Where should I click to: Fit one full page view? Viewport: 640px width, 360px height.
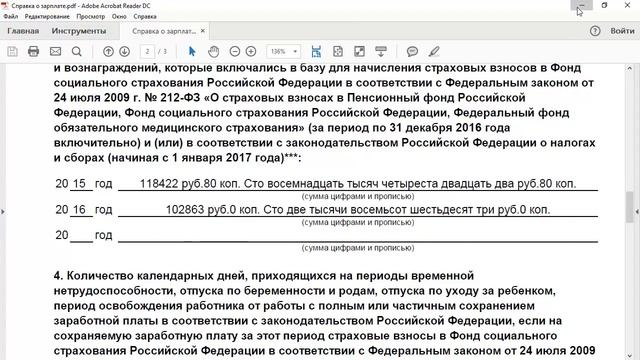tap(338, 51)
